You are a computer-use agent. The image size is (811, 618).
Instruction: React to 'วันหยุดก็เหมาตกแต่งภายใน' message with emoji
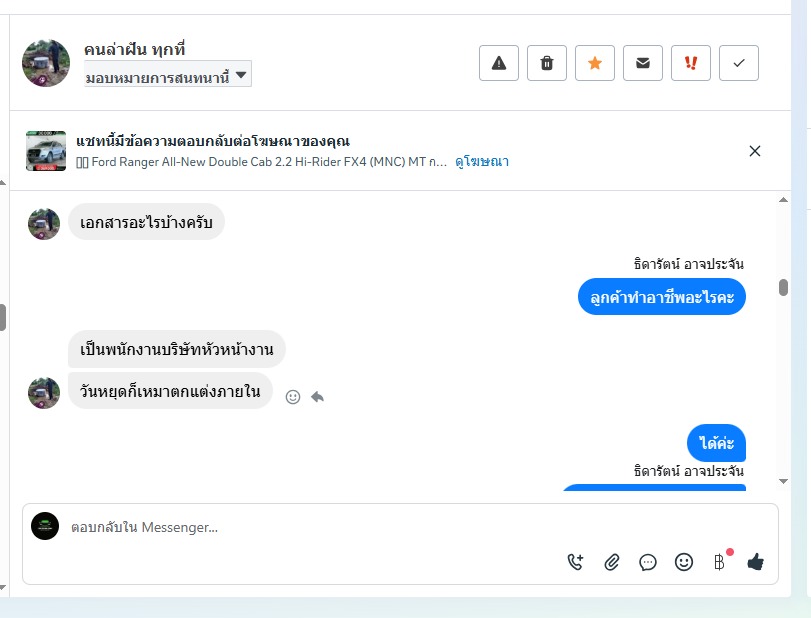293,397
